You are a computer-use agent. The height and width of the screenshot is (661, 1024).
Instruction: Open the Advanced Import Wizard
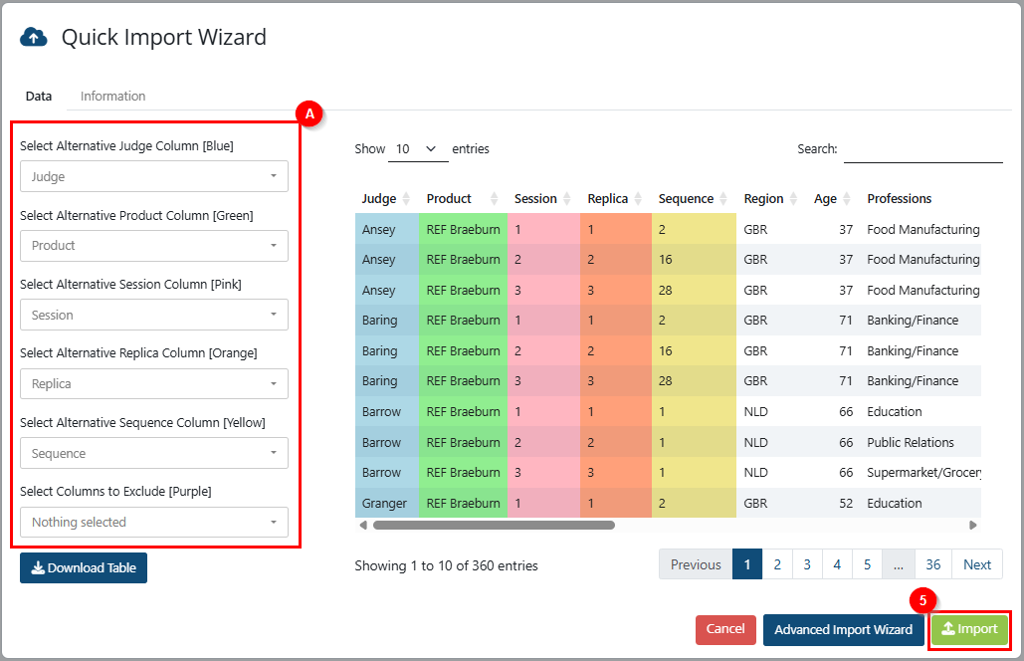(843, 630)
